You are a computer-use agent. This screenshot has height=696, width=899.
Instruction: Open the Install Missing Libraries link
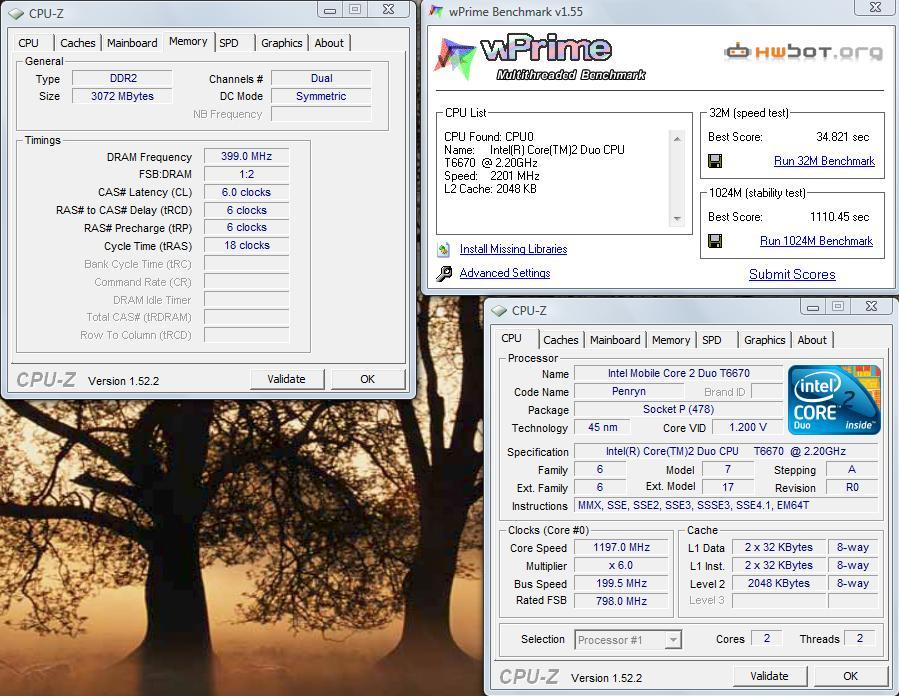point(513,249)
